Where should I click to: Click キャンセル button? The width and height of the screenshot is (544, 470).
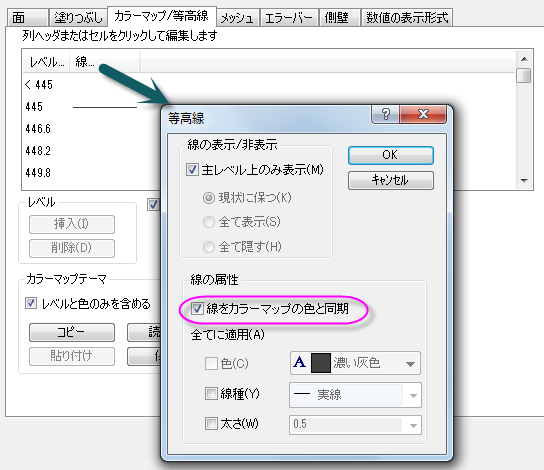coord(391,180)
